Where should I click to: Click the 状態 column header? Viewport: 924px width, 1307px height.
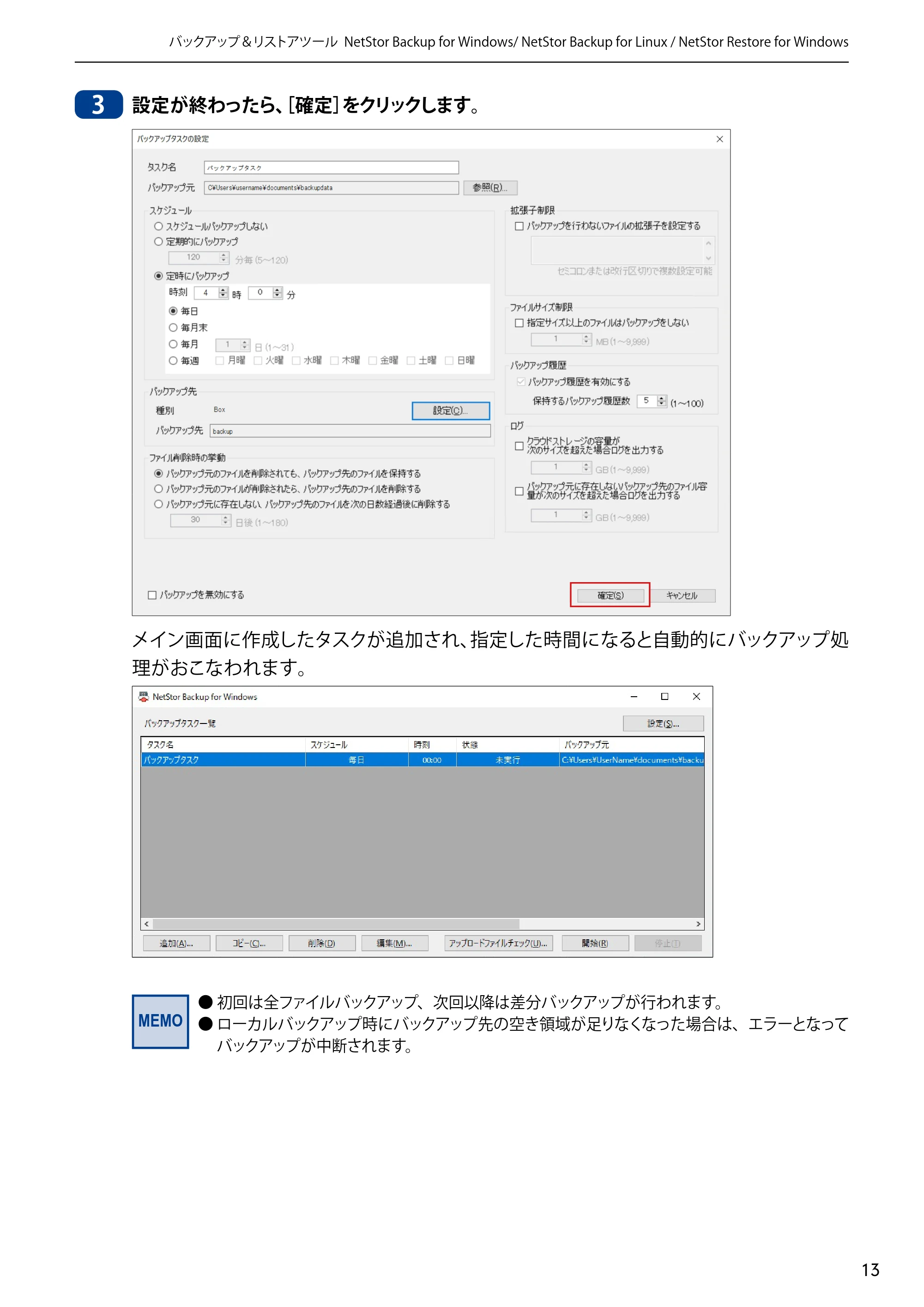click(507, 745)
